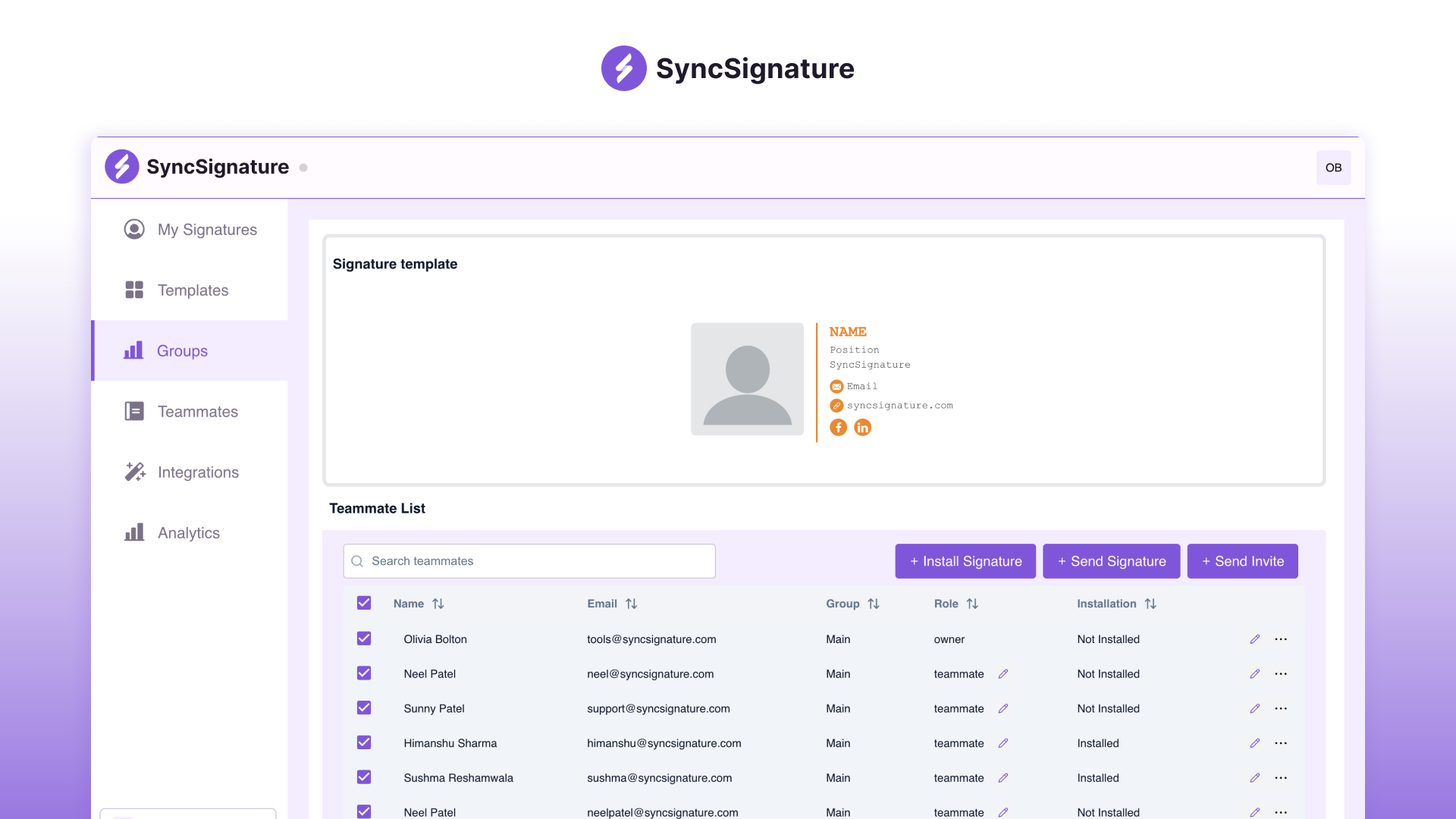
Task: Click the Analytics sidebar icon
Action: pyautogui.click(x=134, y=532)
